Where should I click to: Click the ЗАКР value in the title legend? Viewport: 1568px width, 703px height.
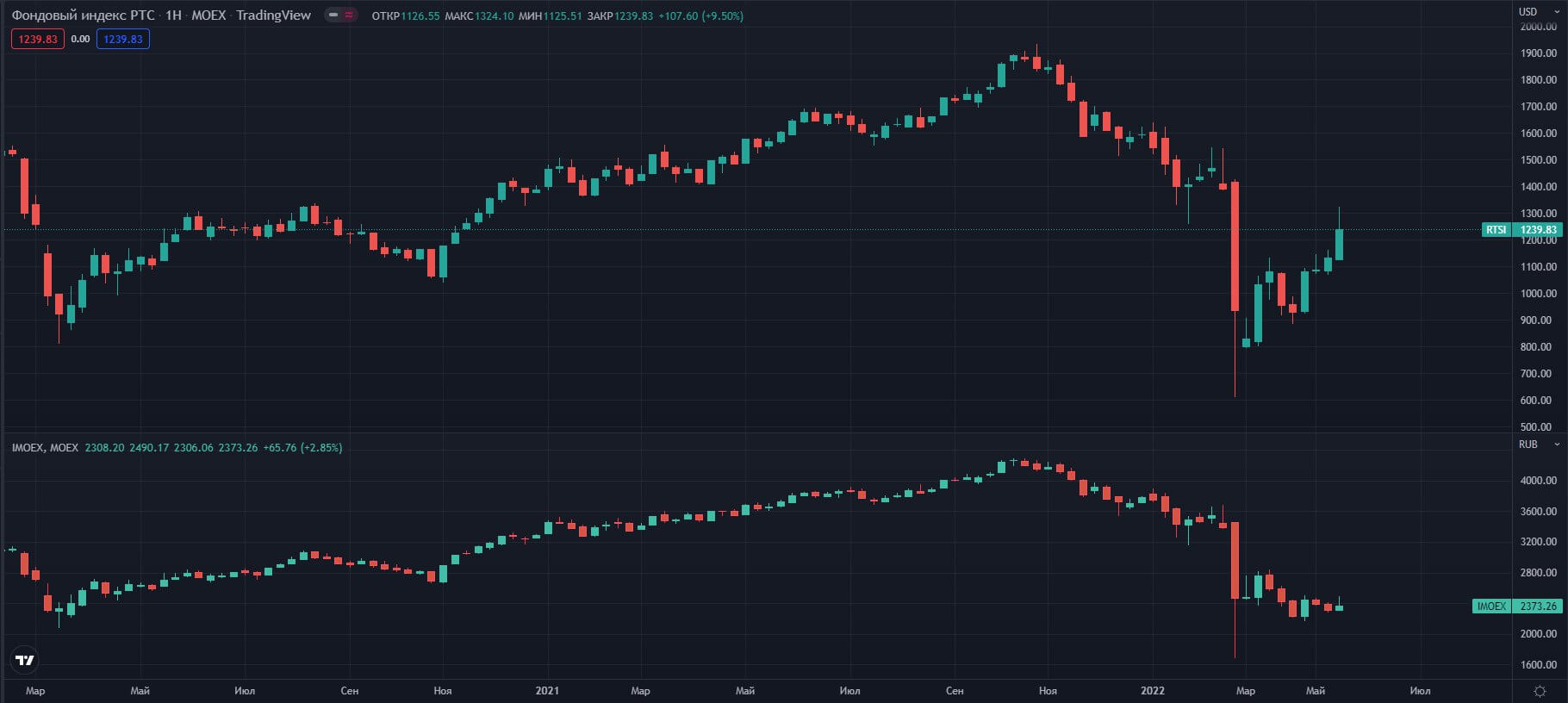[x=633, y=16]
